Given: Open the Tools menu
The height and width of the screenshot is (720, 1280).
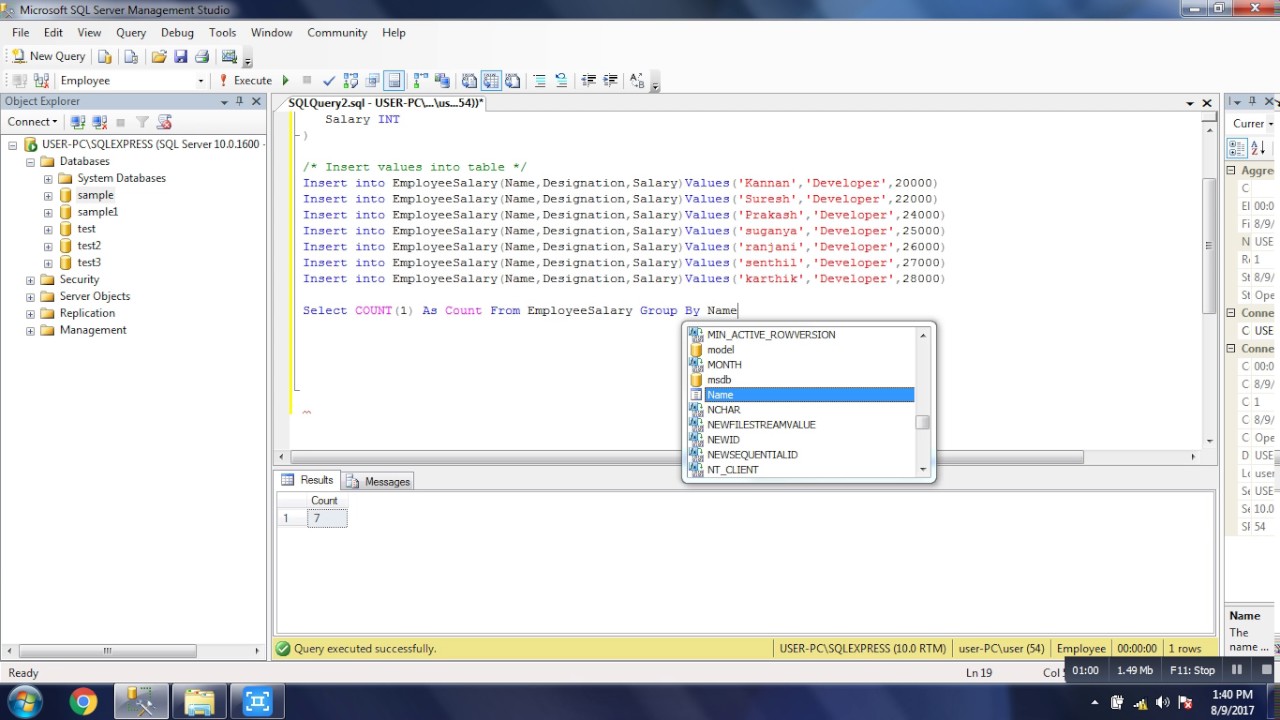Looking at the screenshot, I should pos(222,32).
